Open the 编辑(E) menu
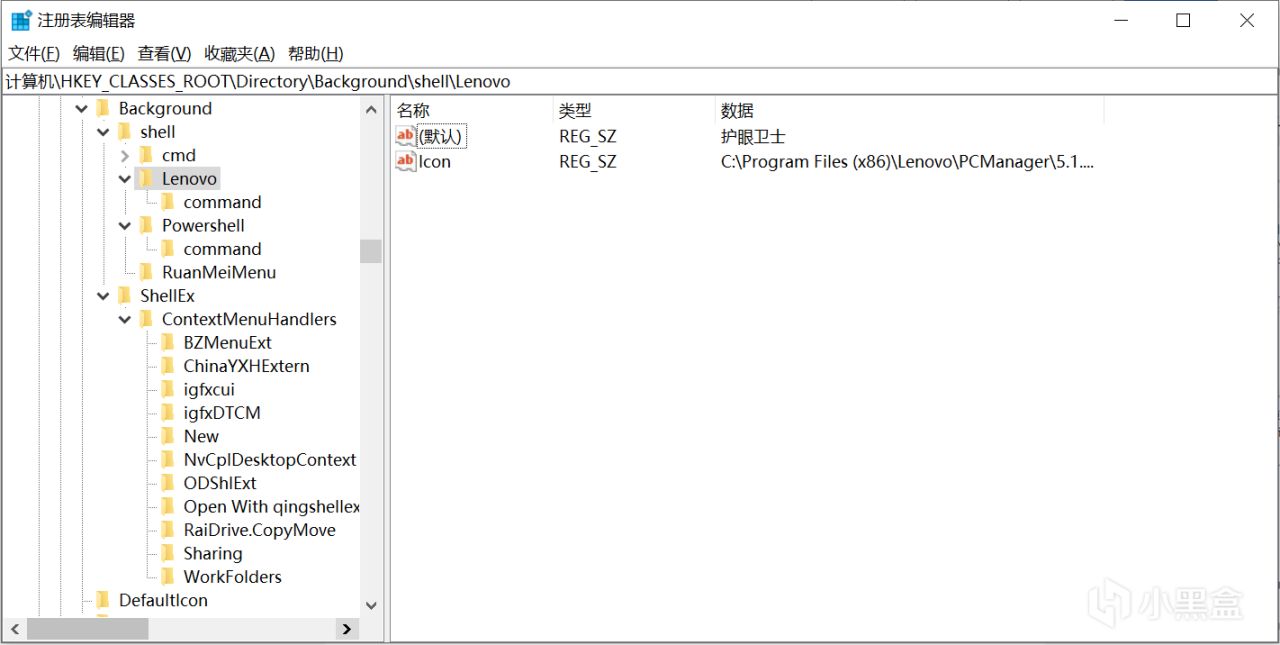The image size is (1280, 645). point(98,54)
